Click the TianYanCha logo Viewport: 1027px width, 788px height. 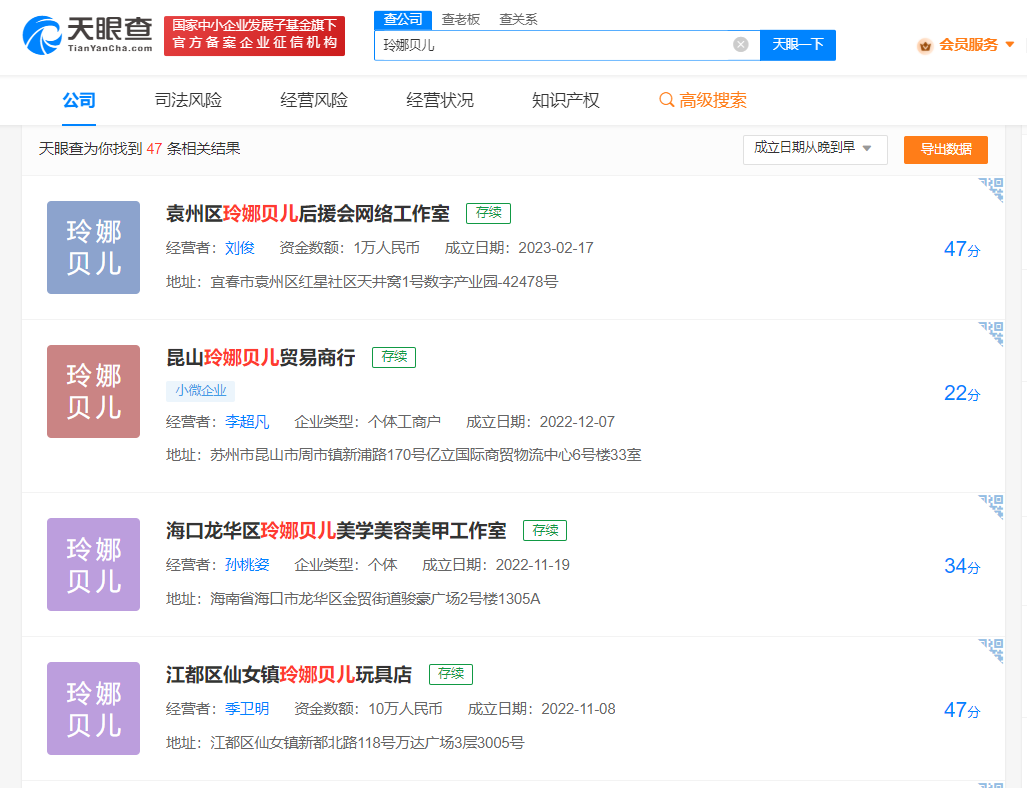tap(87, 34)
